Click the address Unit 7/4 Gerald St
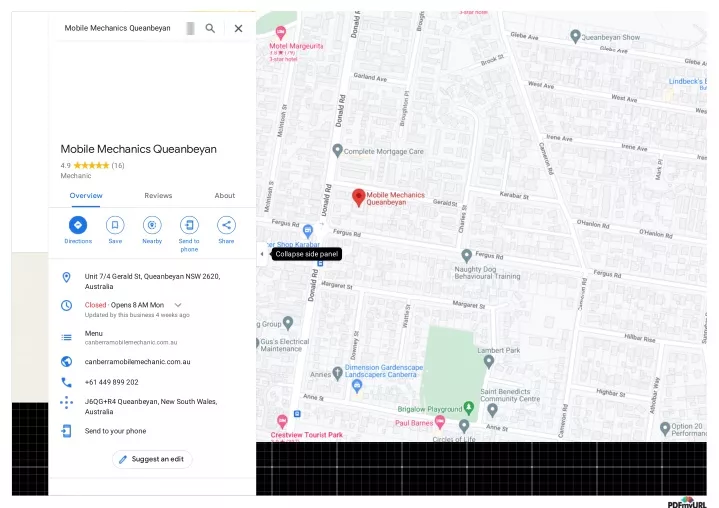 tap(152, 282)
